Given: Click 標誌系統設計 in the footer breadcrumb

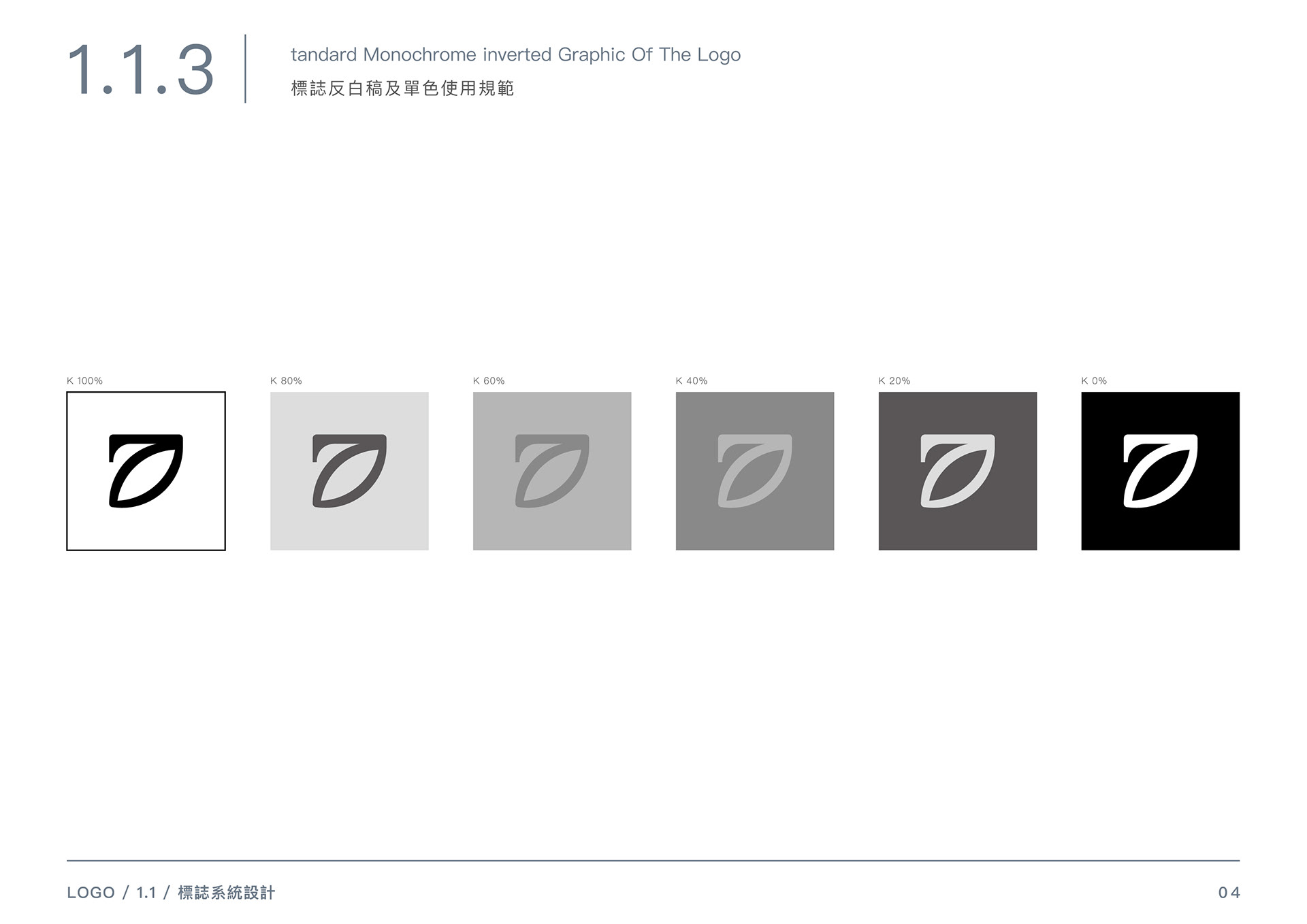Looking at the screenshot, I should coord(227,893).
